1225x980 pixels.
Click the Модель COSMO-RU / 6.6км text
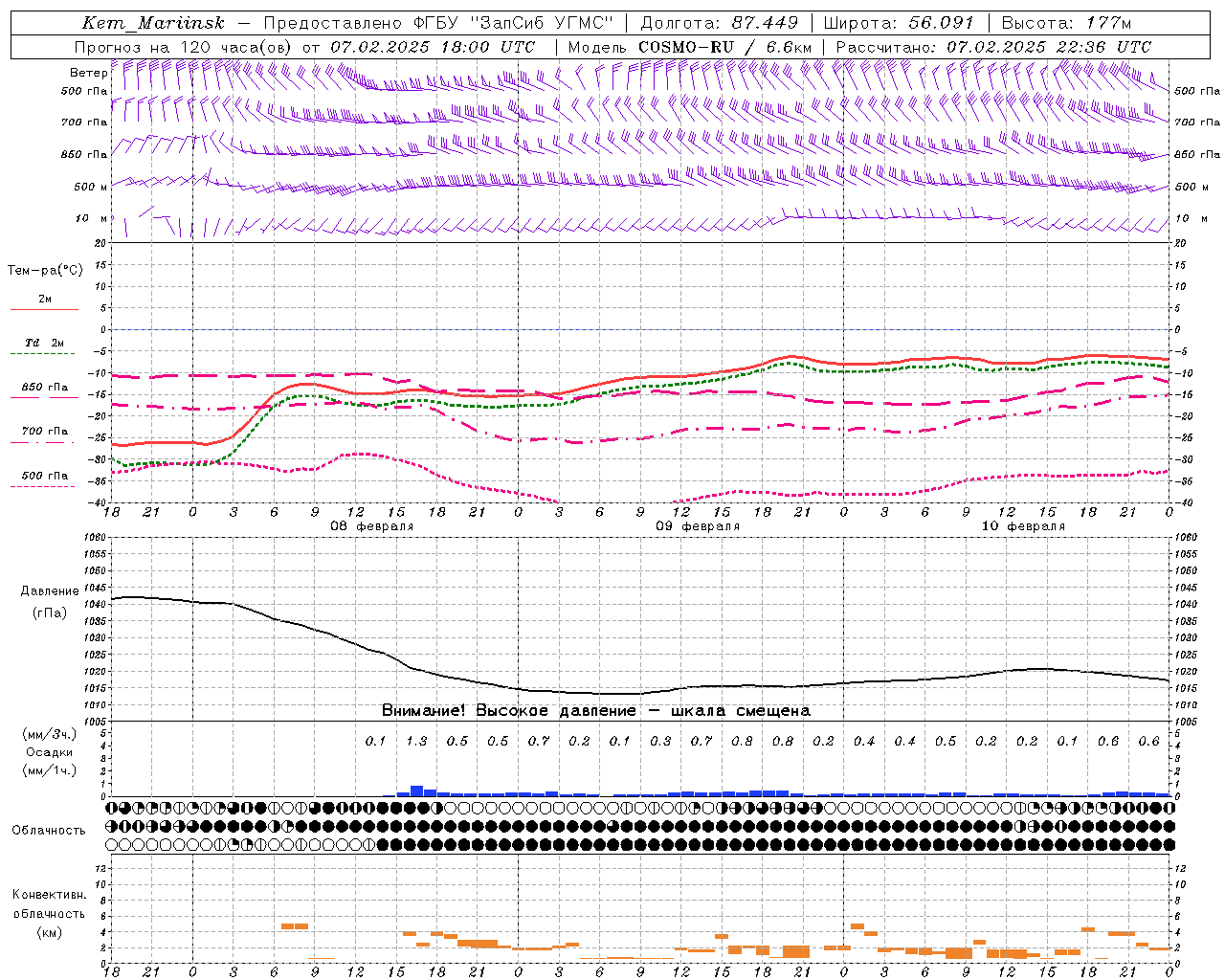pyautogui.click(x=690, y=47)
